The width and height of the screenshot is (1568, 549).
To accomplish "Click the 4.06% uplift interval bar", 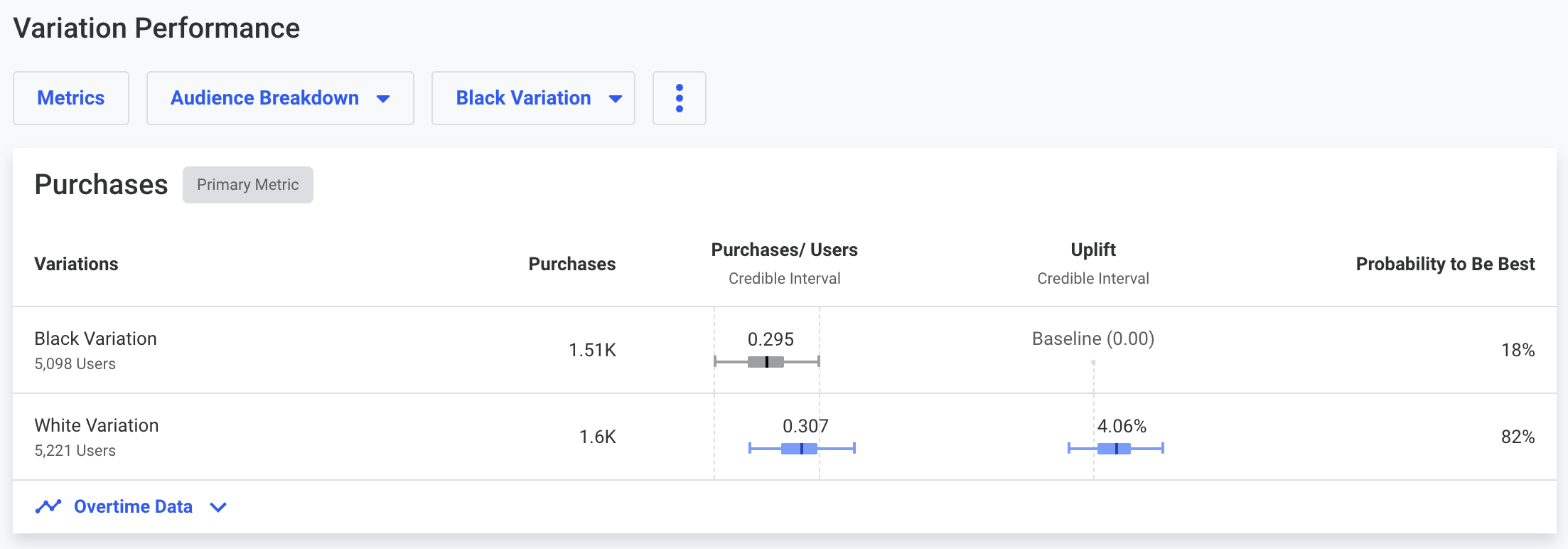I will tap(1115, 448).
